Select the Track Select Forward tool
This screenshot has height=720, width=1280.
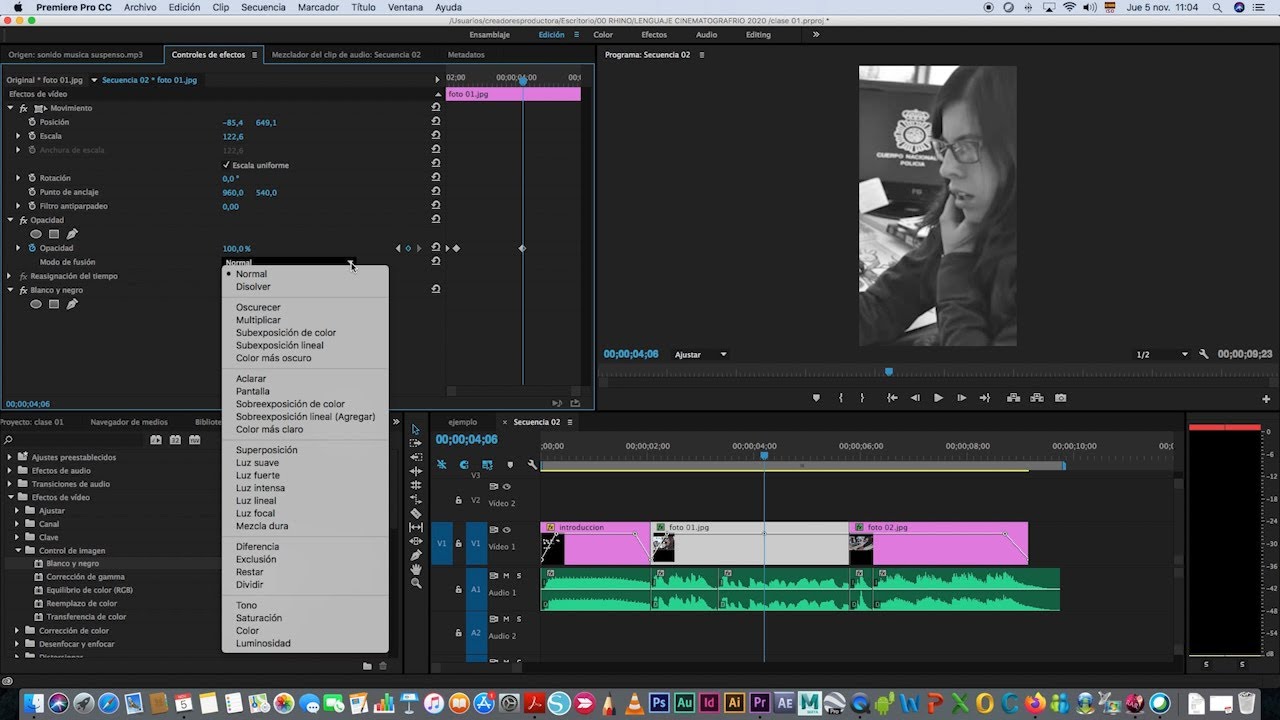click(416, 443)
